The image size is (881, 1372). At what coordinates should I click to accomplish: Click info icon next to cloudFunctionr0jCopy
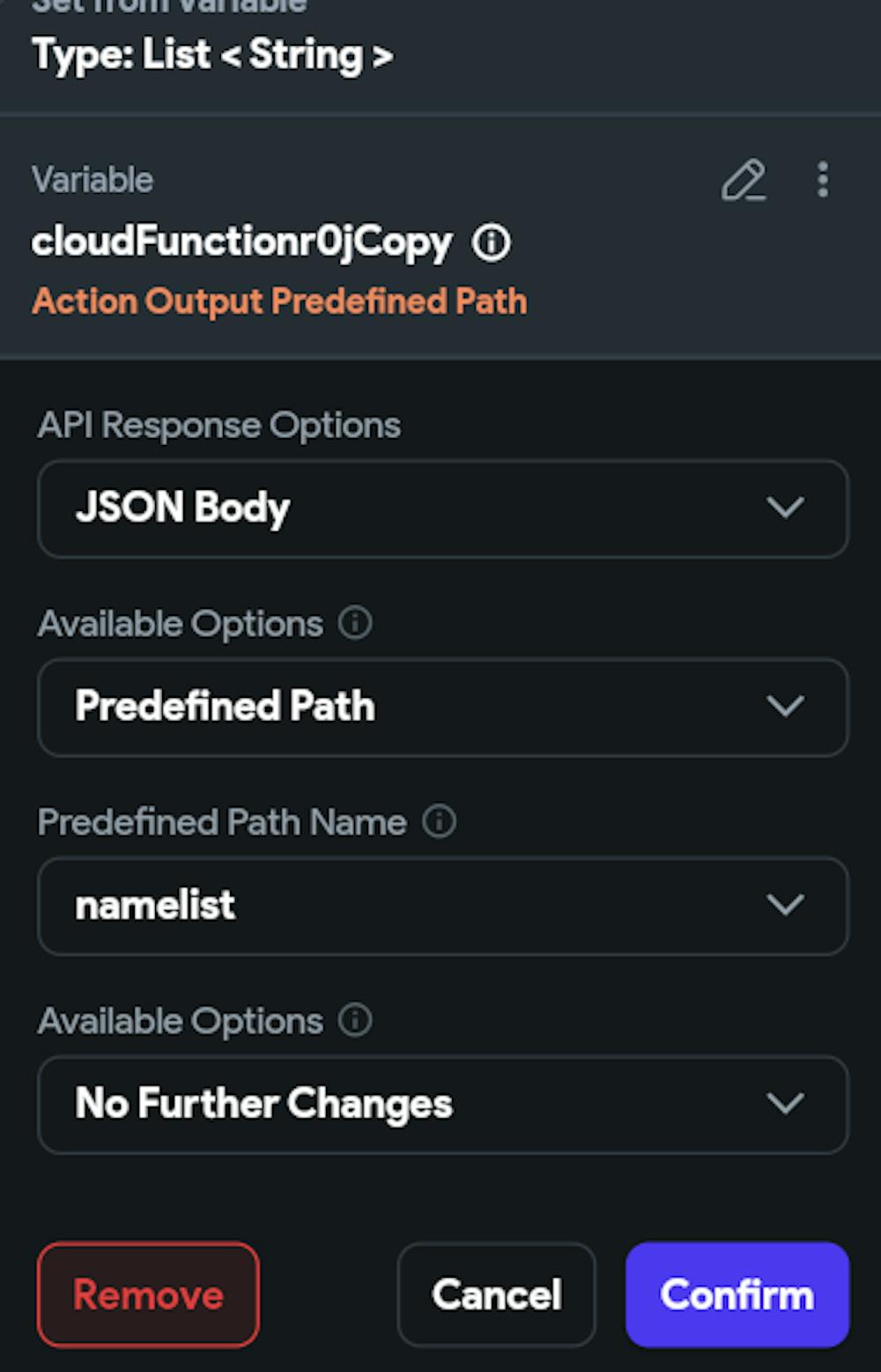(492, 242)
